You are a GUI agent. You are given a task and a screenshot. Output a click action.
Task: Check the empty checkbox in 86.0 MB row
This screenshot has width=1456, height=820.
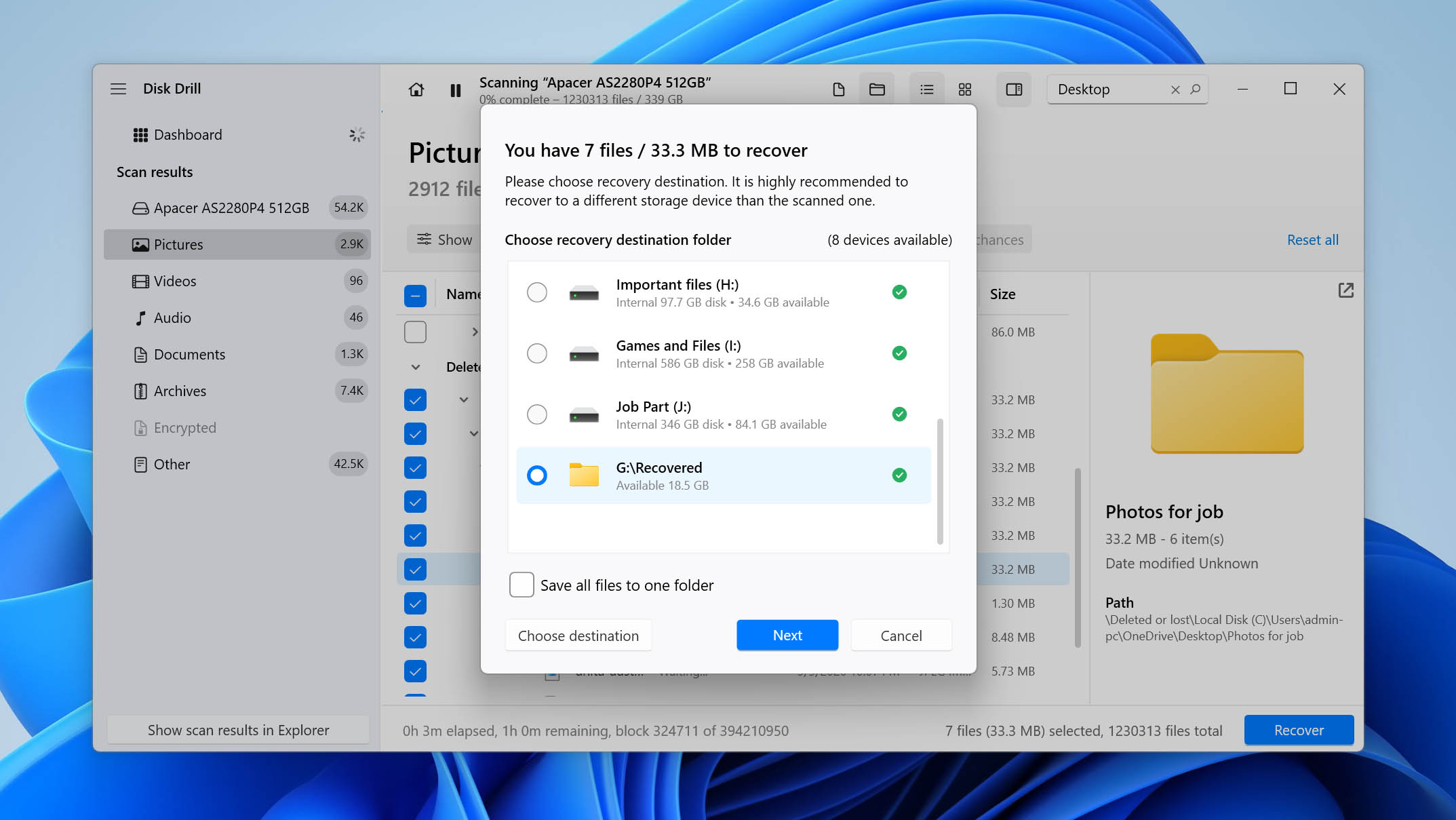[415, 332]
